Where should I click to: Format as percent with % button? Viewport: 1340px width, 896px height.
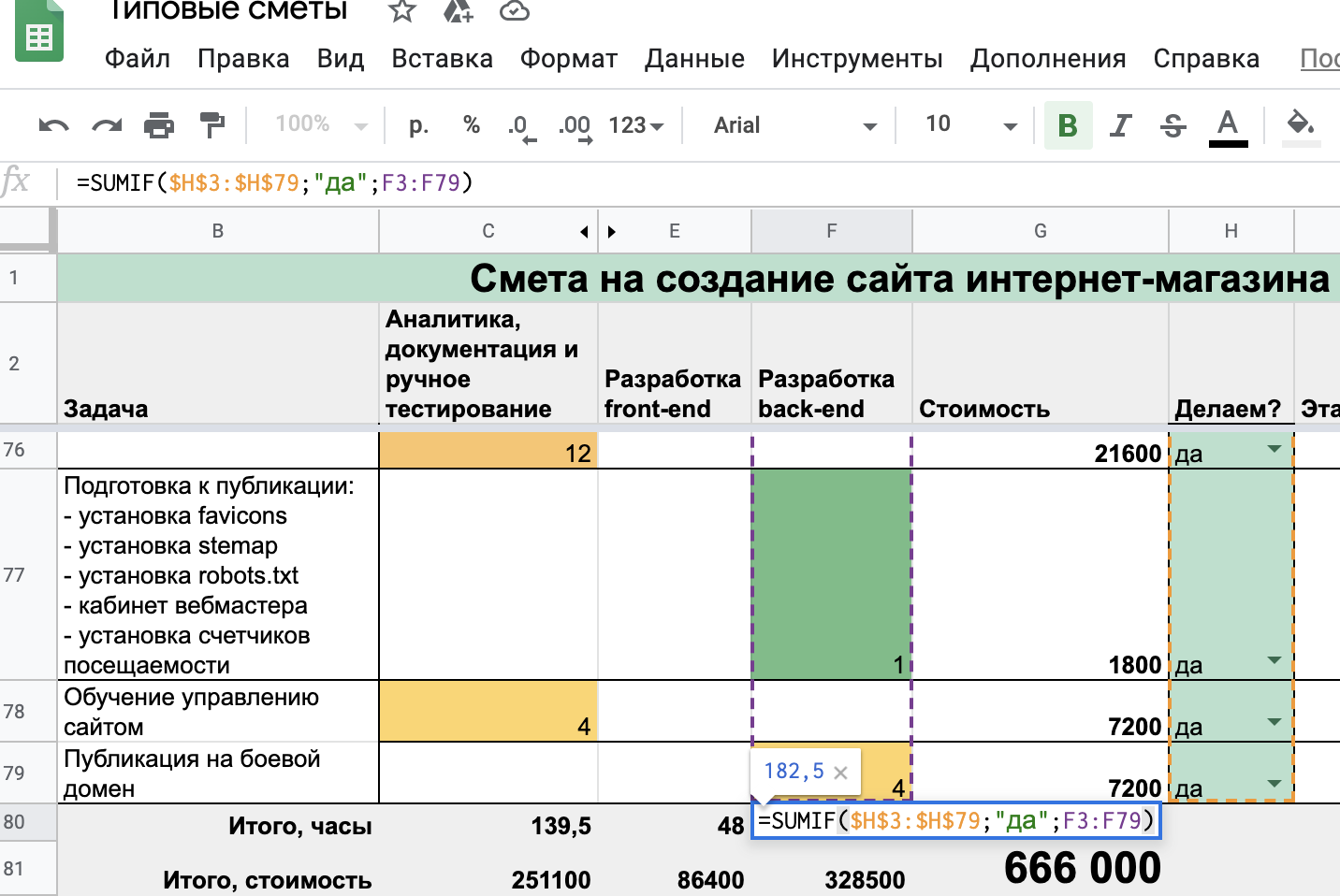[471, 125]
